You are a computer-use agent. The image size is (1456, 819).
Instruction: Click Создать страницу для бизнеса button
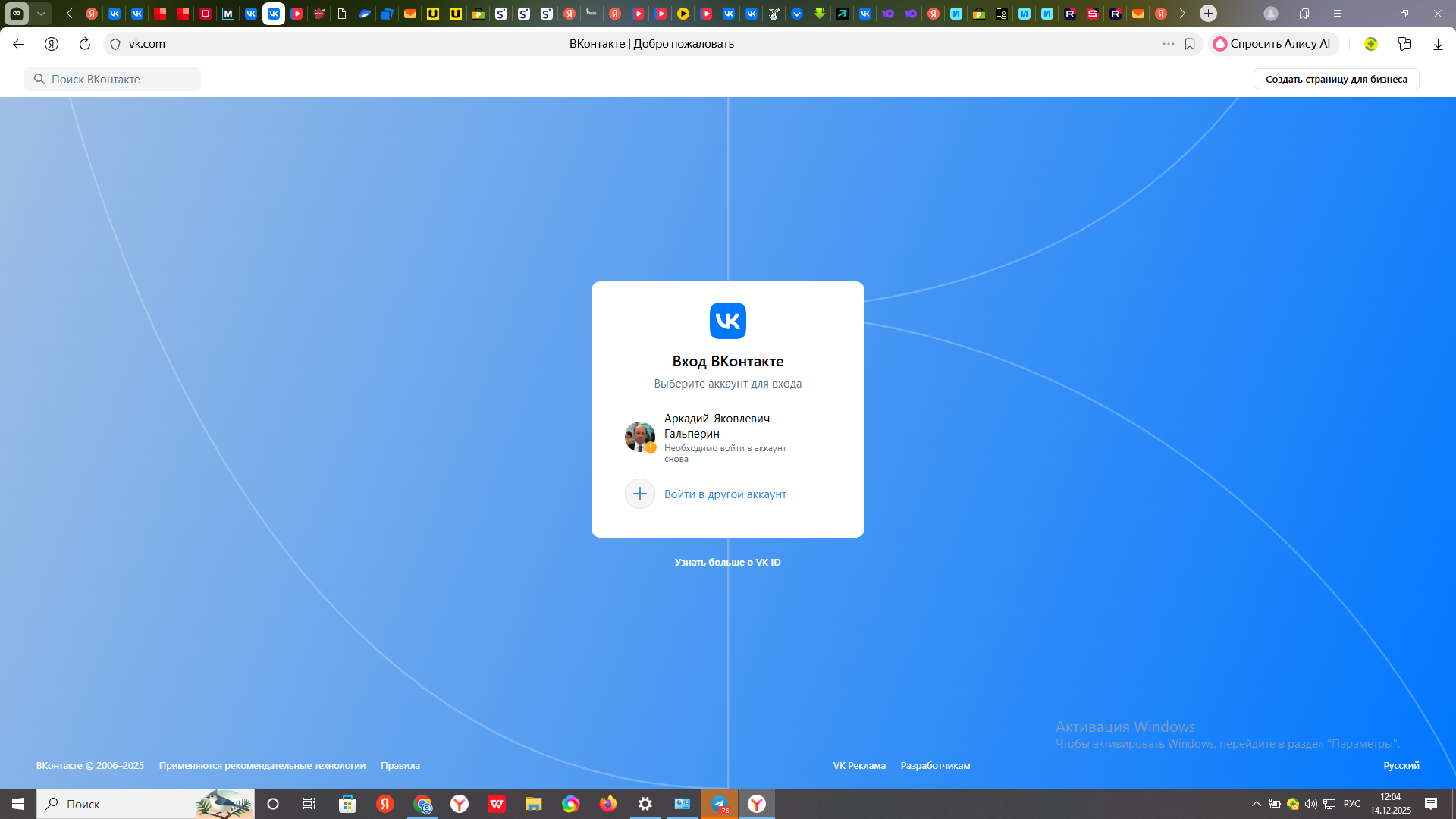(x=1336, y=79)
